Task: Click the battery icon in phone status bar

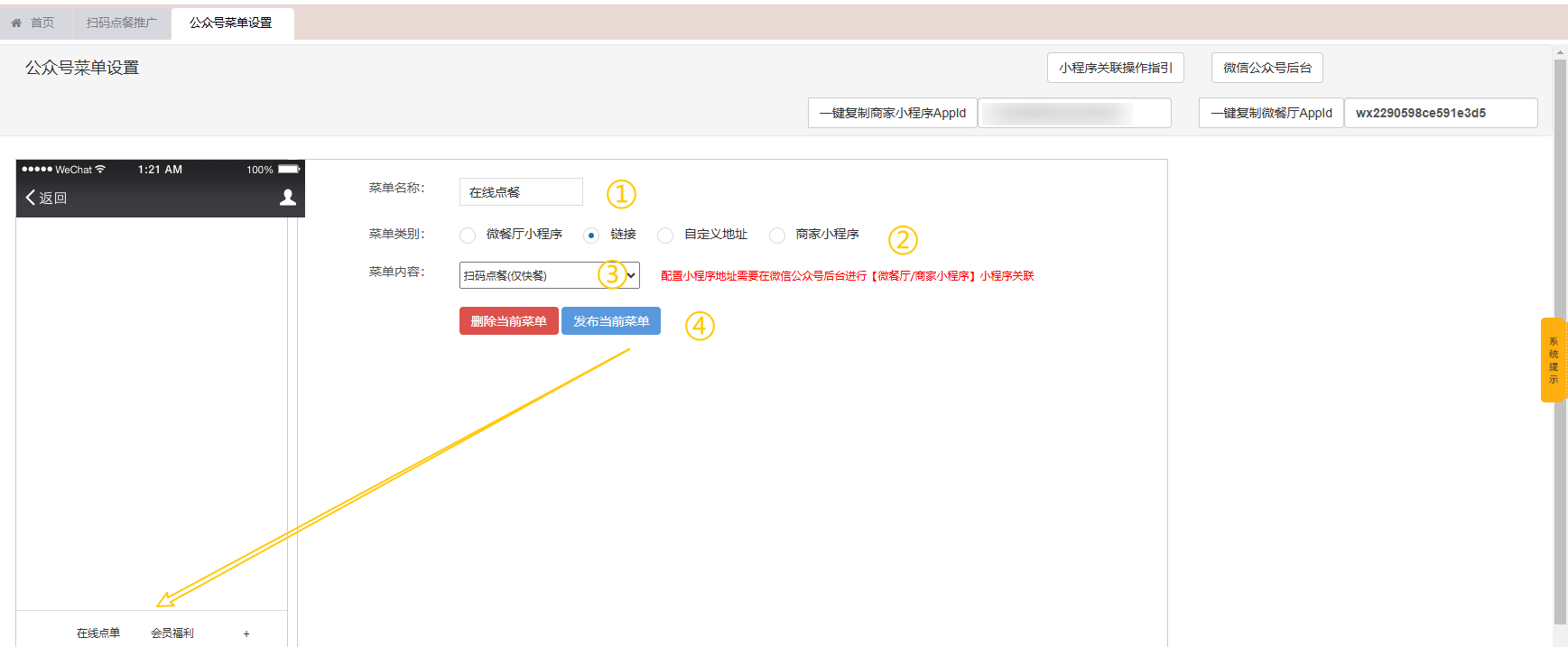Action: (x=289, y=169)
